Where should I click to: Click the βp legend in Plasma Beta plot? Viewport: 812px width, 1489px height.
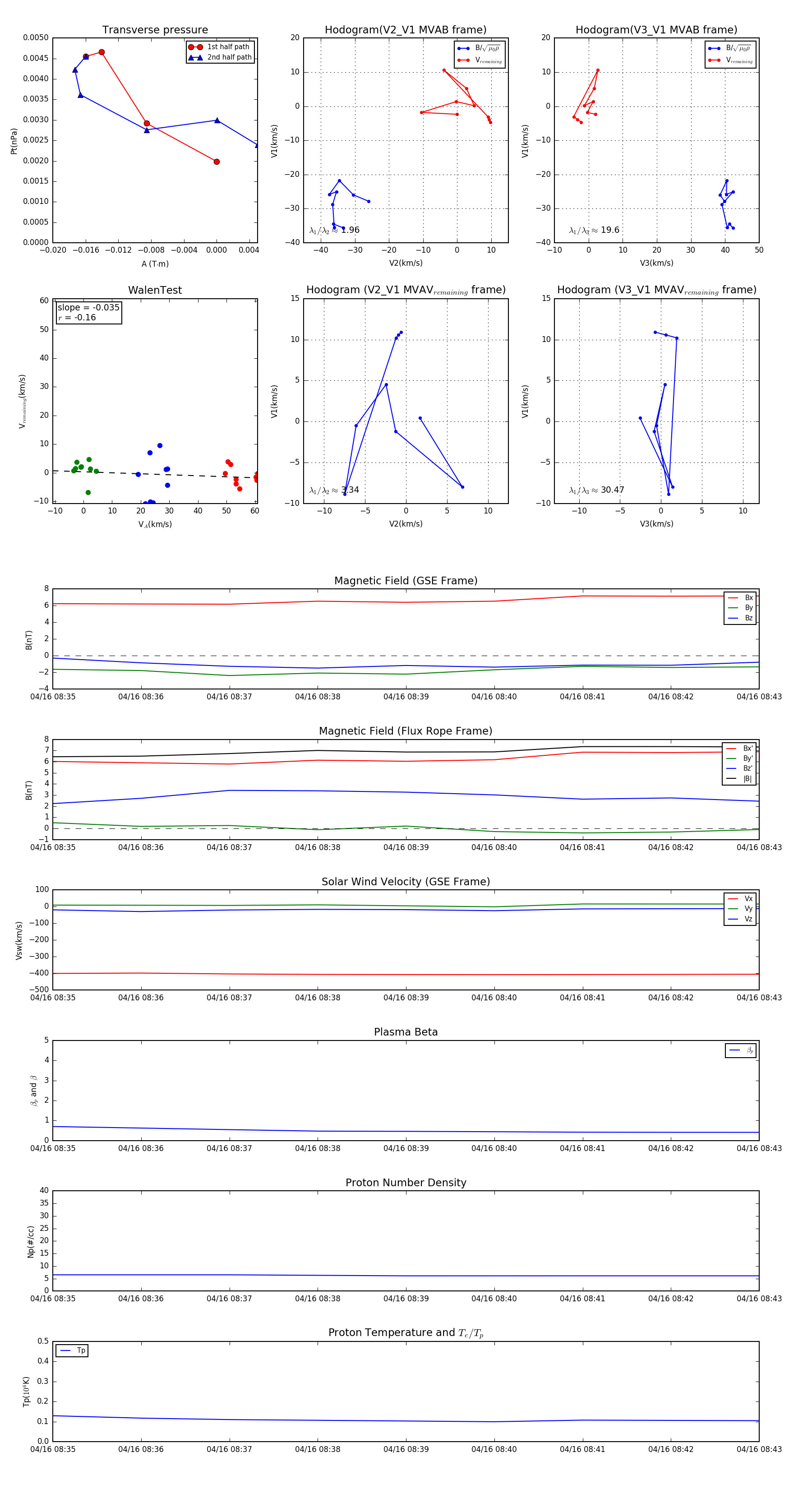tap(741, 1050)
